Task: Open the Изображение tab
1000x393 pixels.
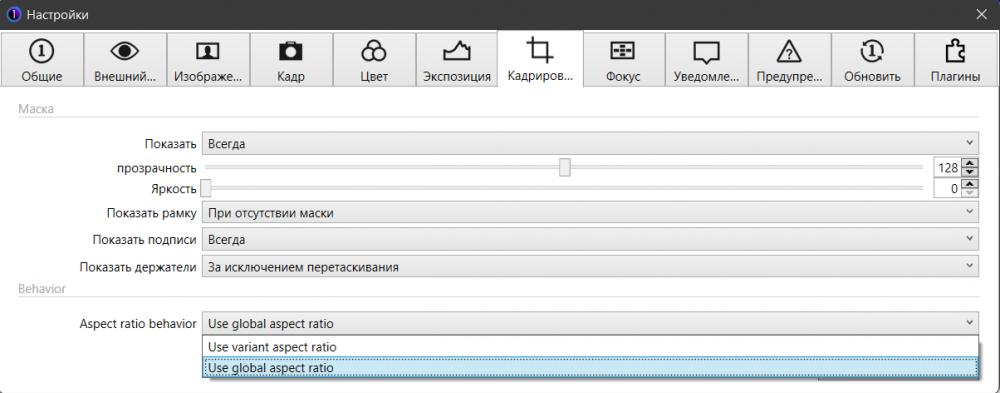Action: (208, 59)
